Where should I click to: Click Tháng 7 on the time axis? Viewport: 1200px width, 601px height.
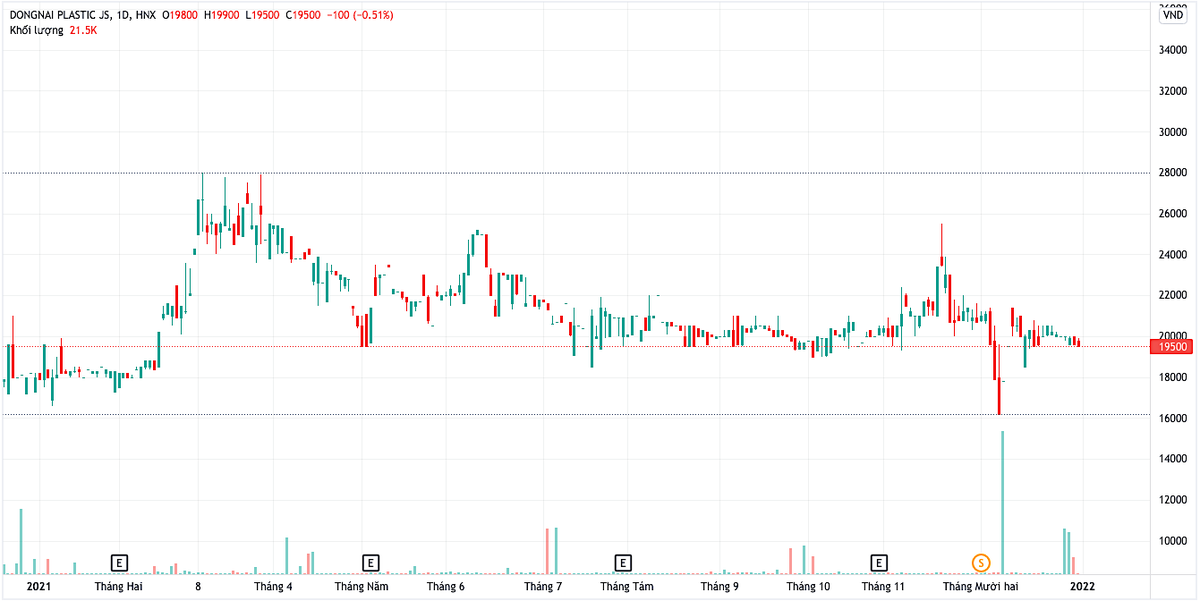pyautogui.click(x=543, y=586)
